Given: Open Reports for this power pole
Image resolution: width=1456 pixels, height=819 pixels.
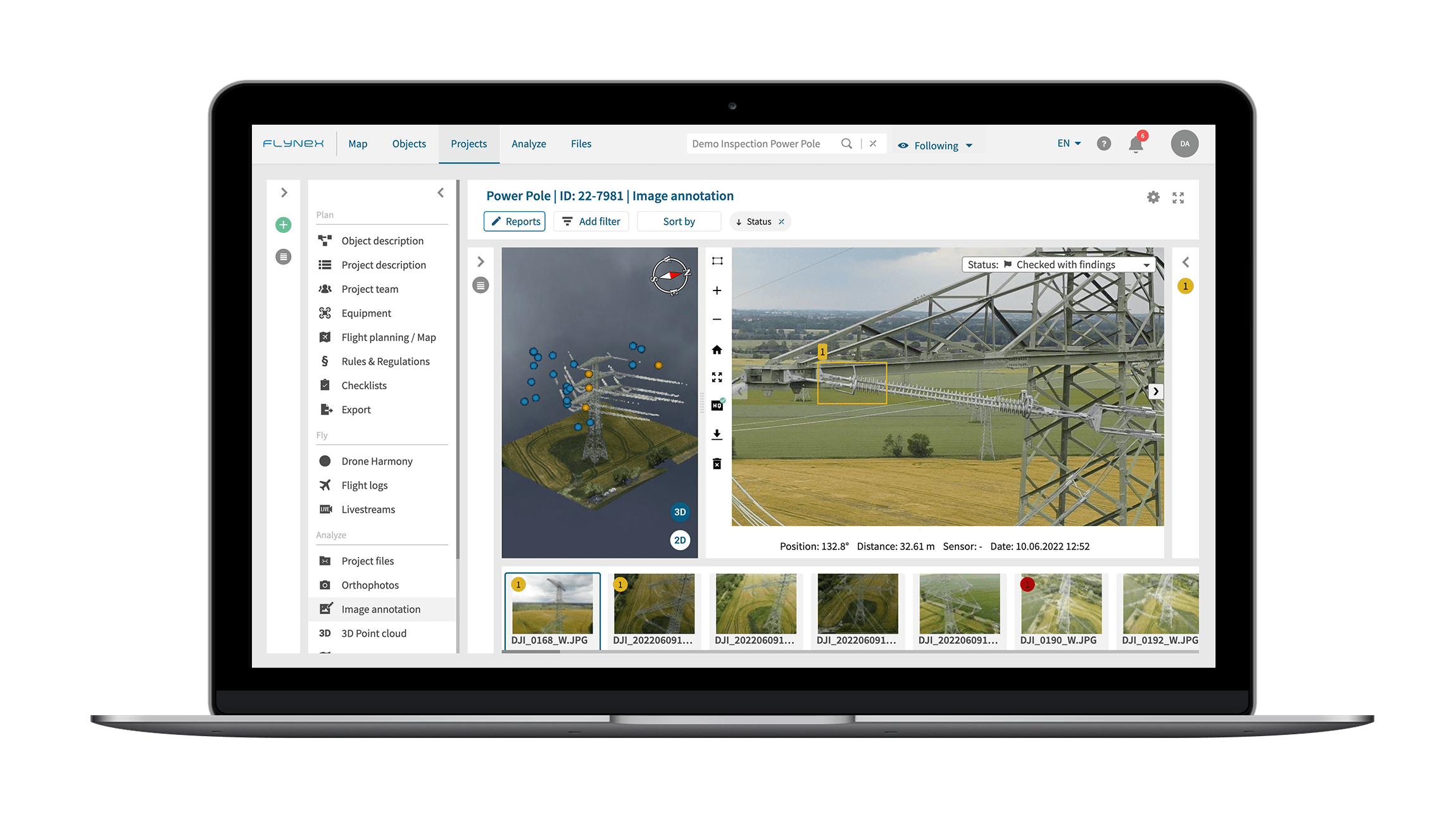Looking at the screenshot, I should (514, 221).
